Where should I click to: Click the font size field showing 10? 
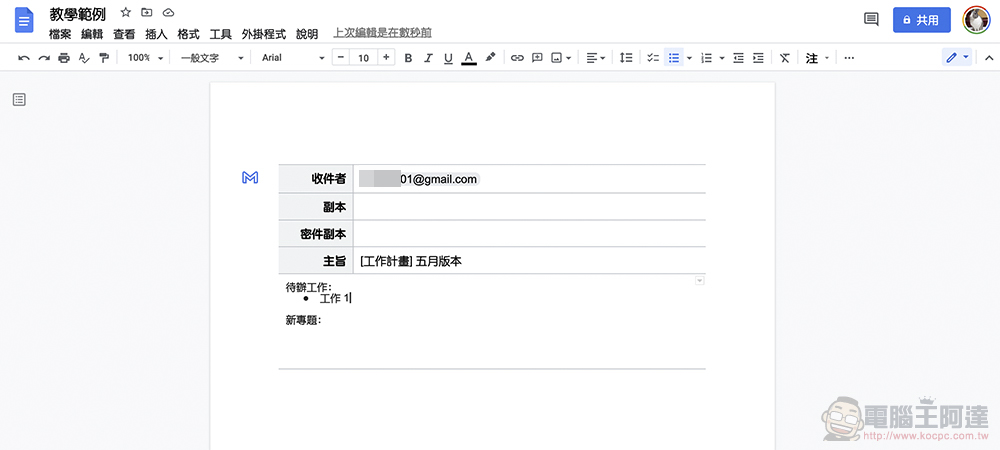(364, 57)
